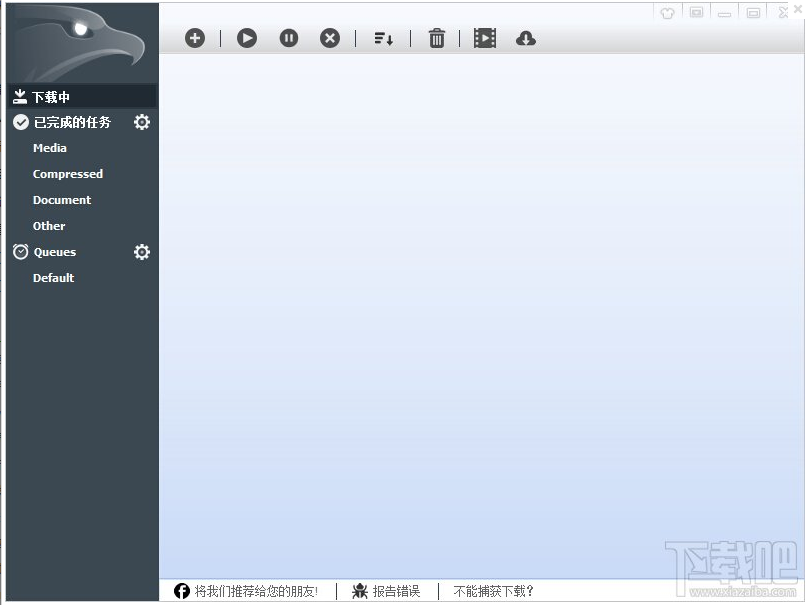The width and height of the screenshot is (807, 605).
Task: Pause downloads with the pause icon
Action: pos(289,38)
